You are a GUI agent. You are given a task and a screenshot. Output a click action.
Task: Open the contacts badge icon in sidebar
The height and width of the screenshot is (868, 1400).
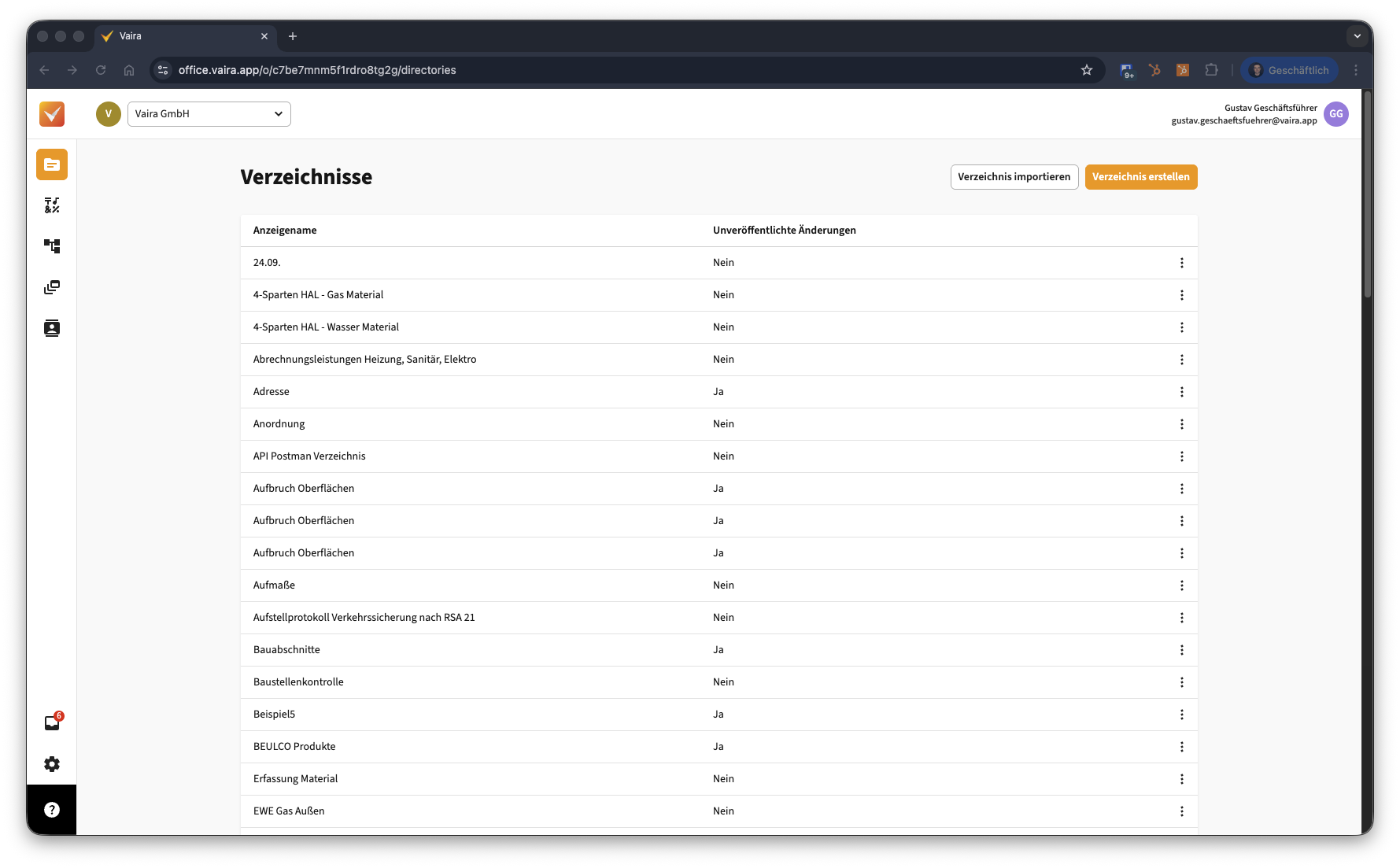pos(52,328)
